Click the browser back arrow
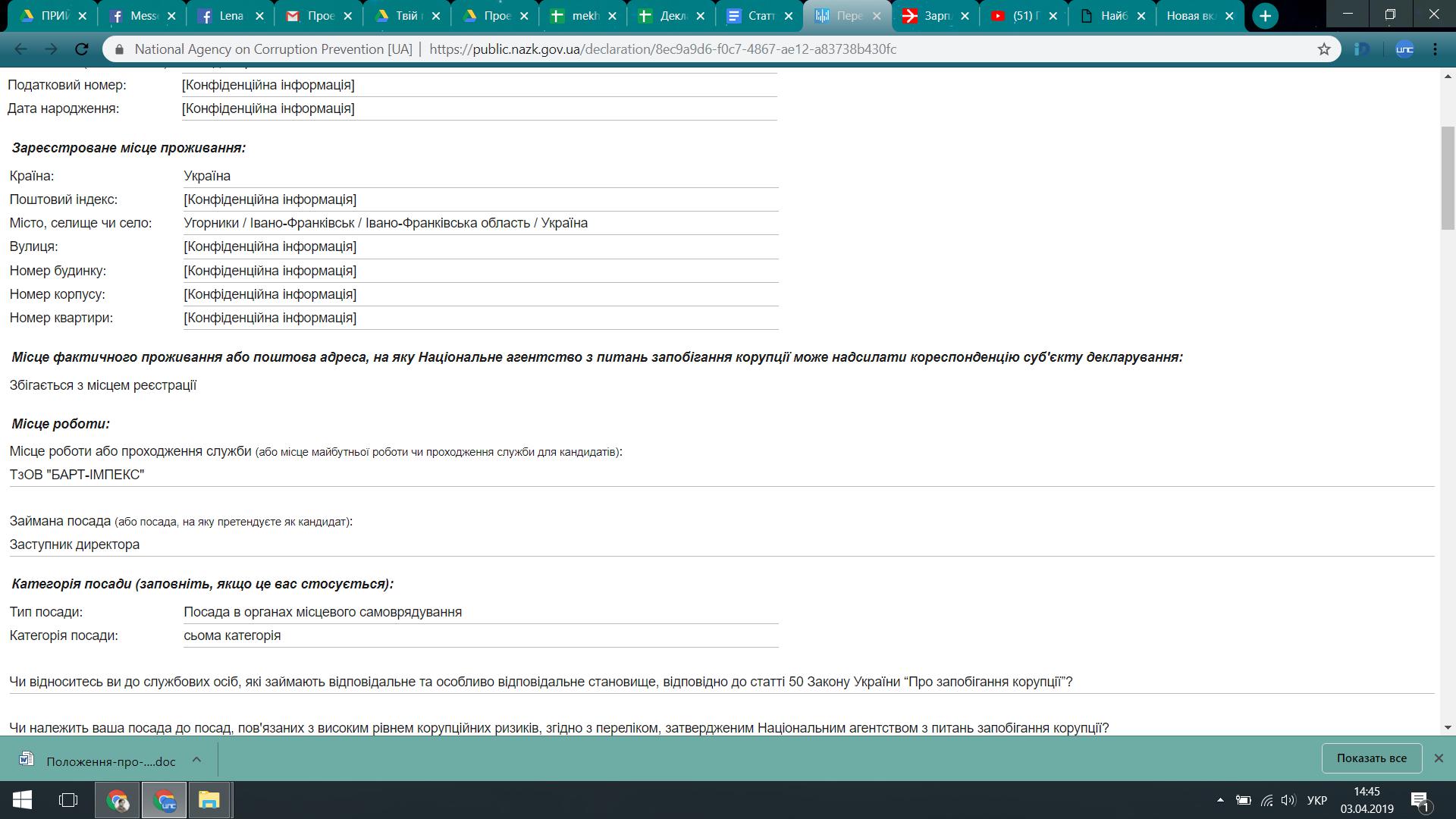The height and width of the screenshot is (819, 1456). pos(20,49)
